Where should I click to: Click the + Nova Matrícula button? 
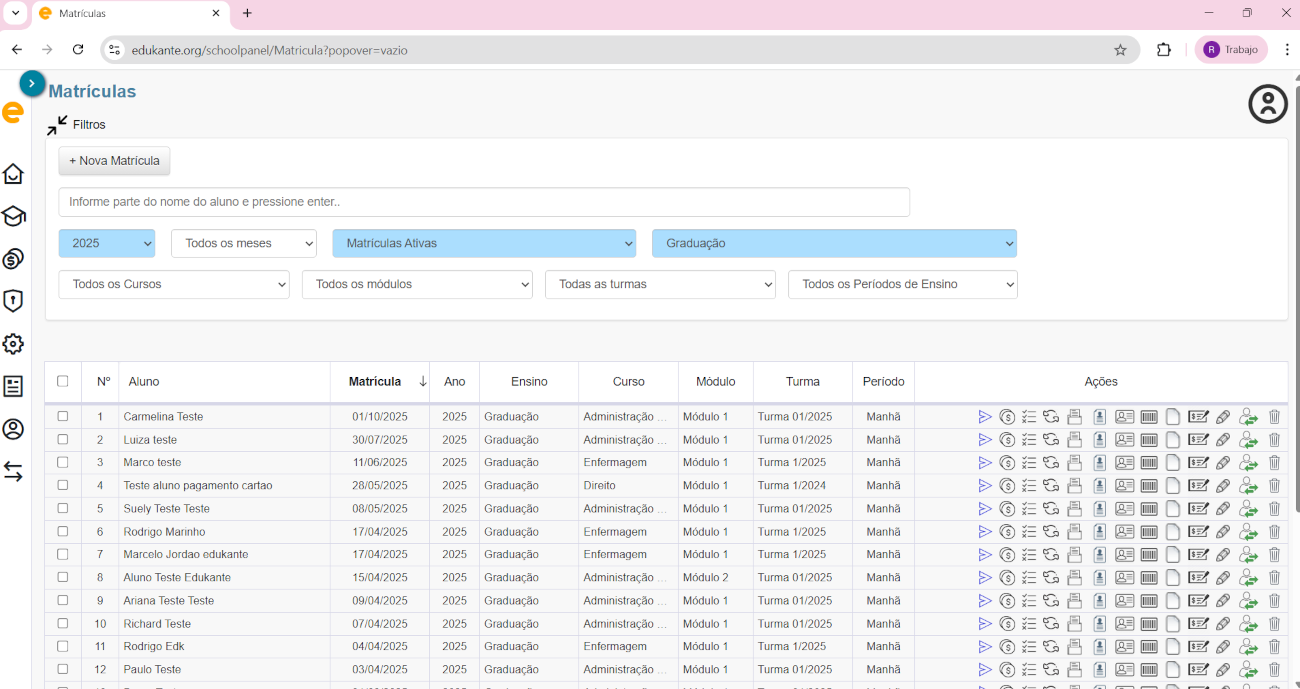[x=114, y=161]
